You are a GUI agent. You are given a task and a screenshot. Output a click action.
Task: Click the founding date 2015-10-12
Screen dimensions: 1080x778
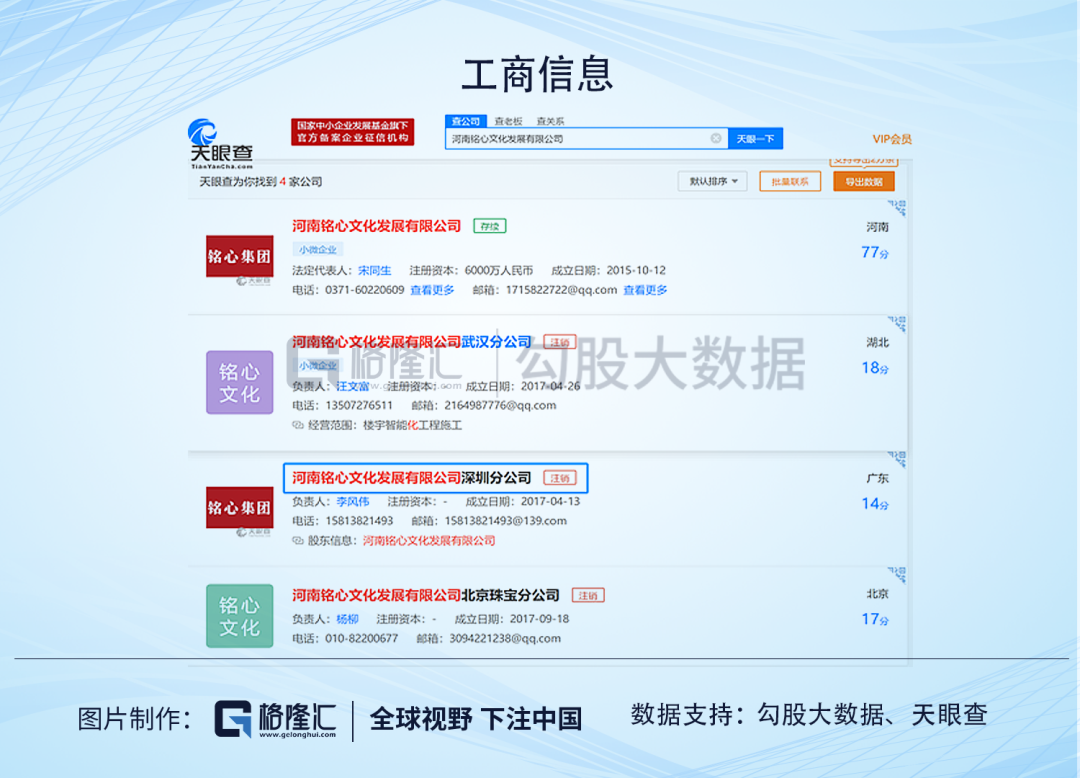[x=636, y=271]
